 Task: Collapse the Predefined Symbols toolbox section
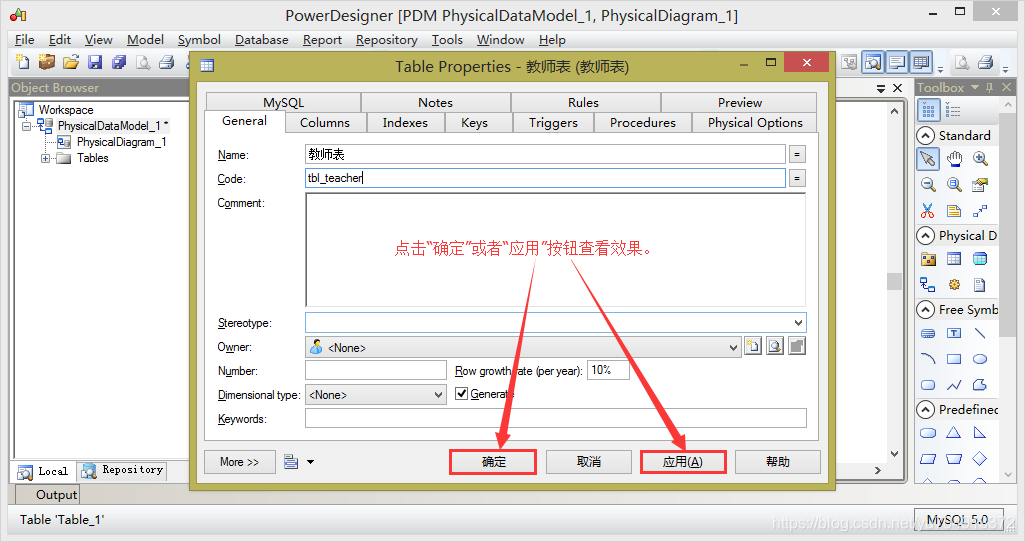pyautogui.click(x=926, y=409)
